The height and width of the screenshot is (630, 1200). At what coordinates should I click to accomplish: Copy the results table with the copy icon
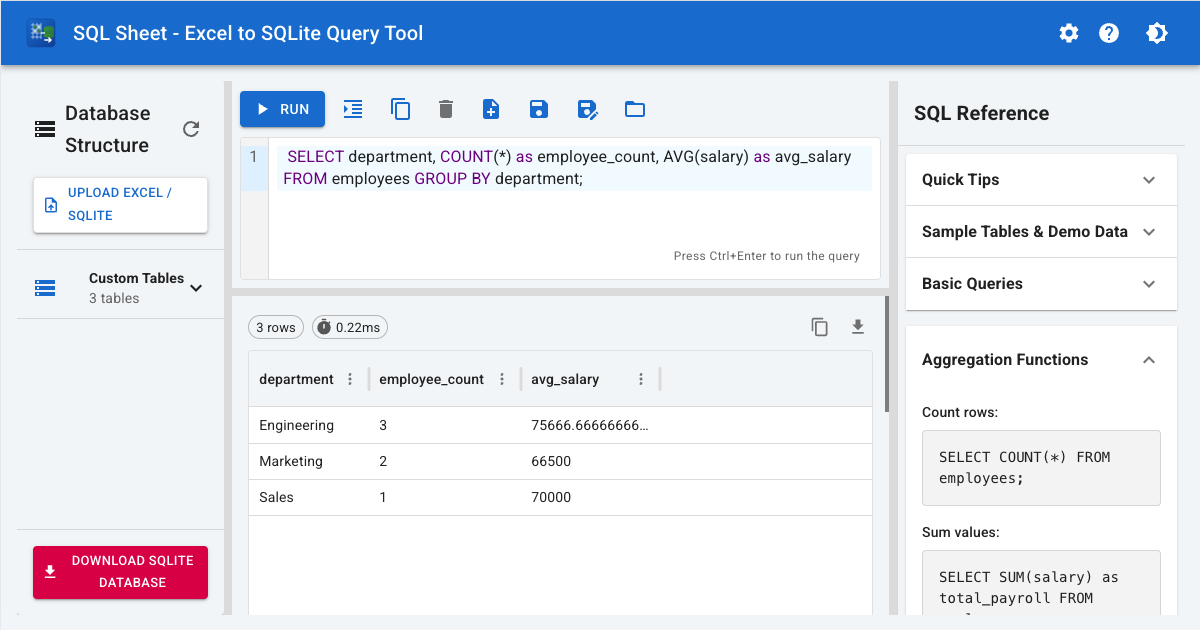(x=819, y=327)
